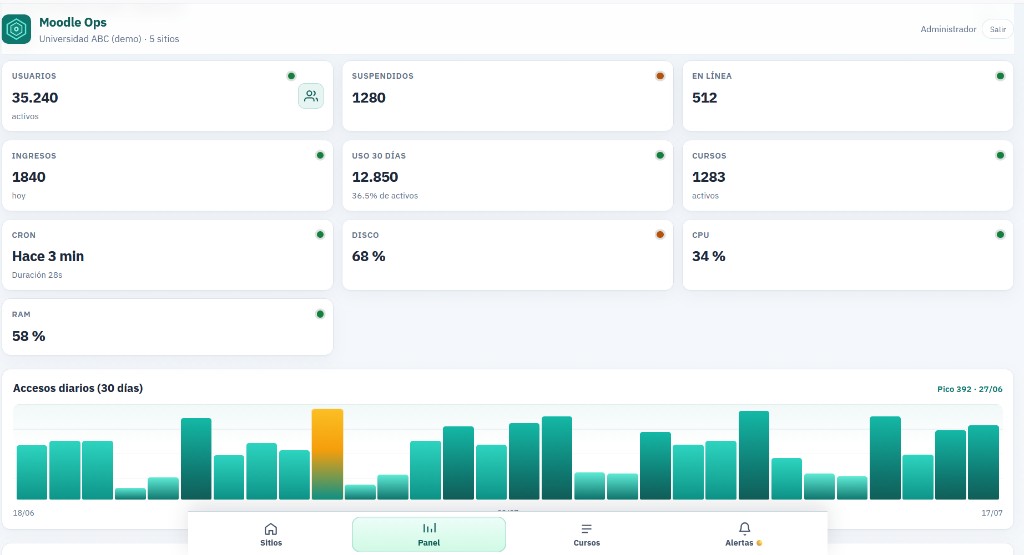Open the Cron Hace 3 min card
Image resolution: width=1024 pixels, height=555 pixels.
click(x=167, y=255)
